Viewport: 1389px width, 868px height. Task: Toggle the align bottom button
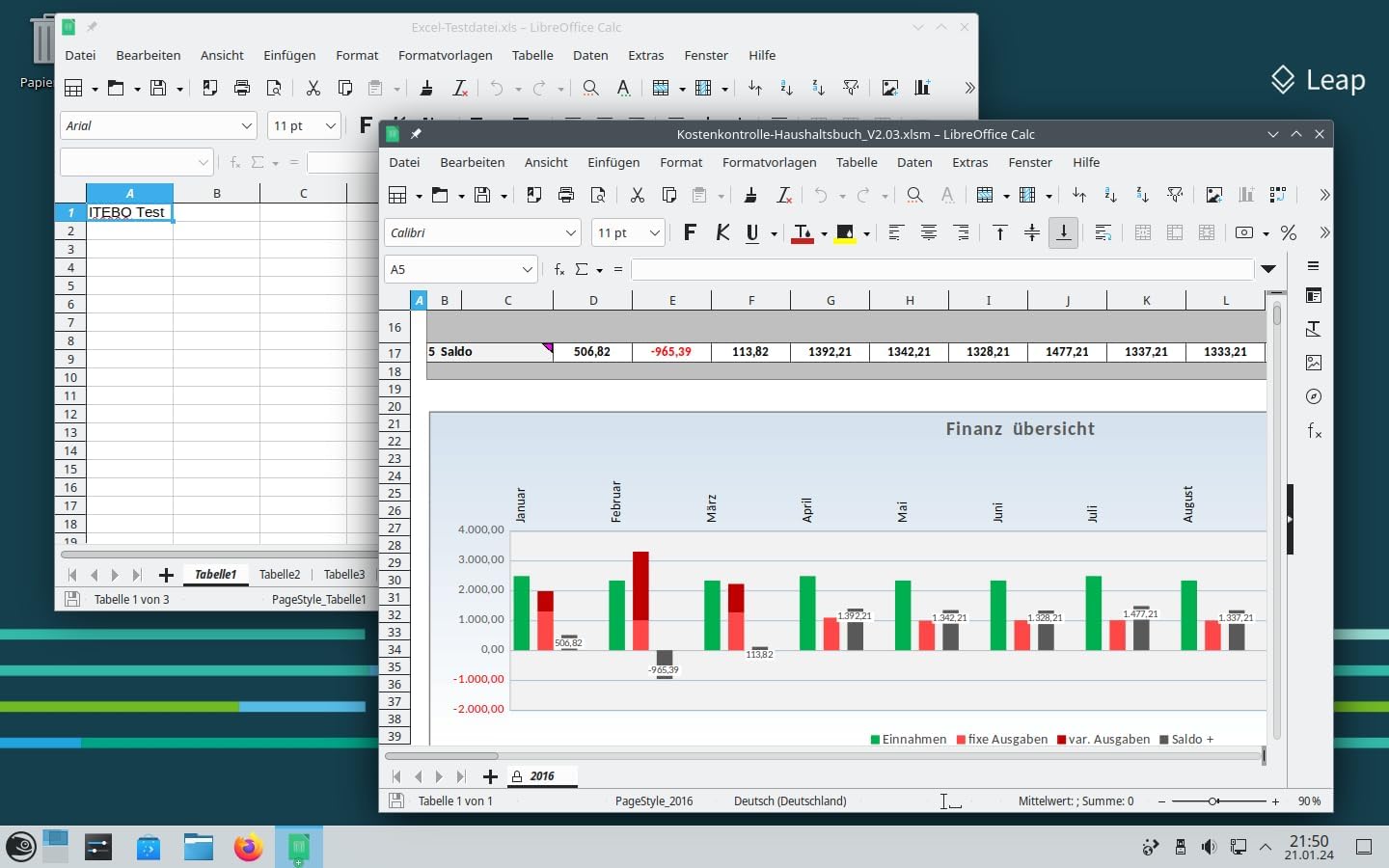(1063, 232)
